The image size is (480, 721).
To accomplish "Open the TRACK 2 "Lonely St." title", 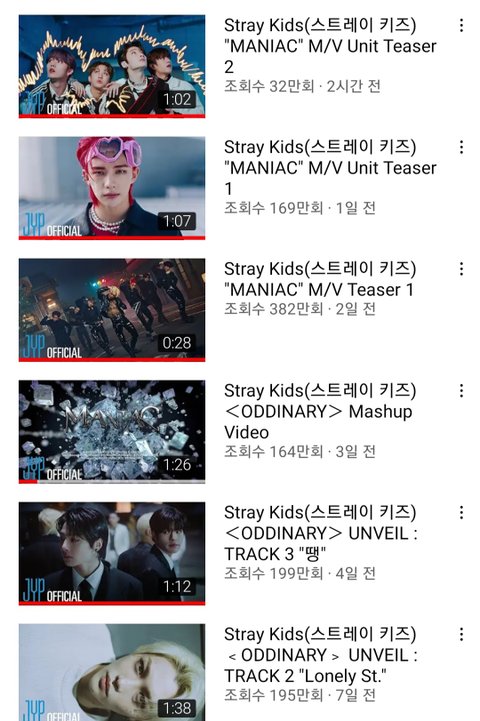I will click(321, 655).
